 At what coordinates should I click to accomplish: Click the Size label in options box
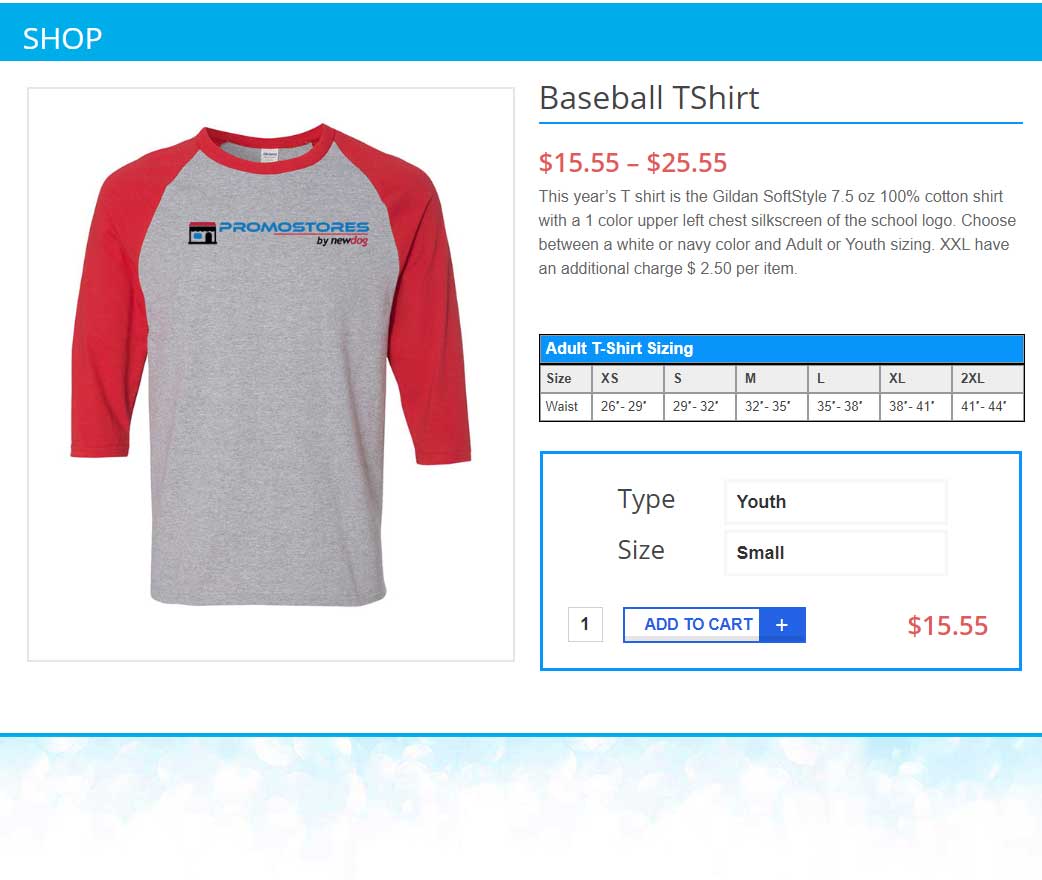(641, 550)
